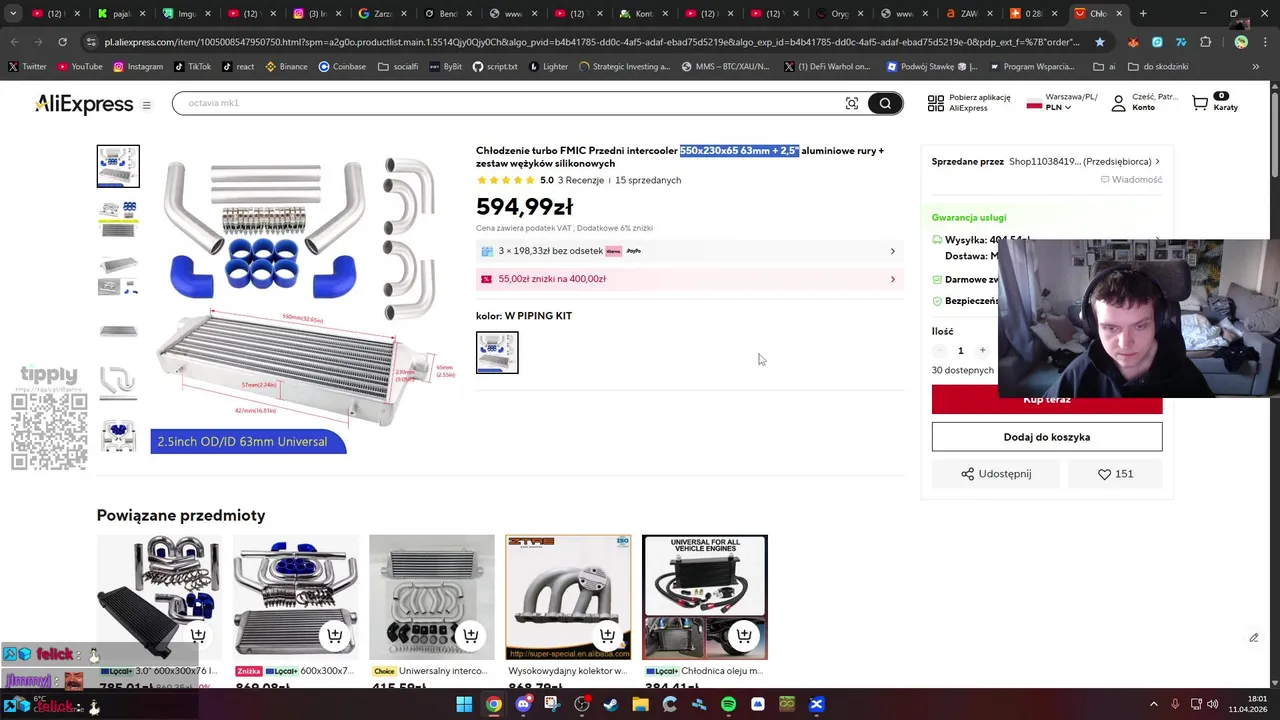
Task: Open Spotify from the taskbar
Action: [728, 705]
